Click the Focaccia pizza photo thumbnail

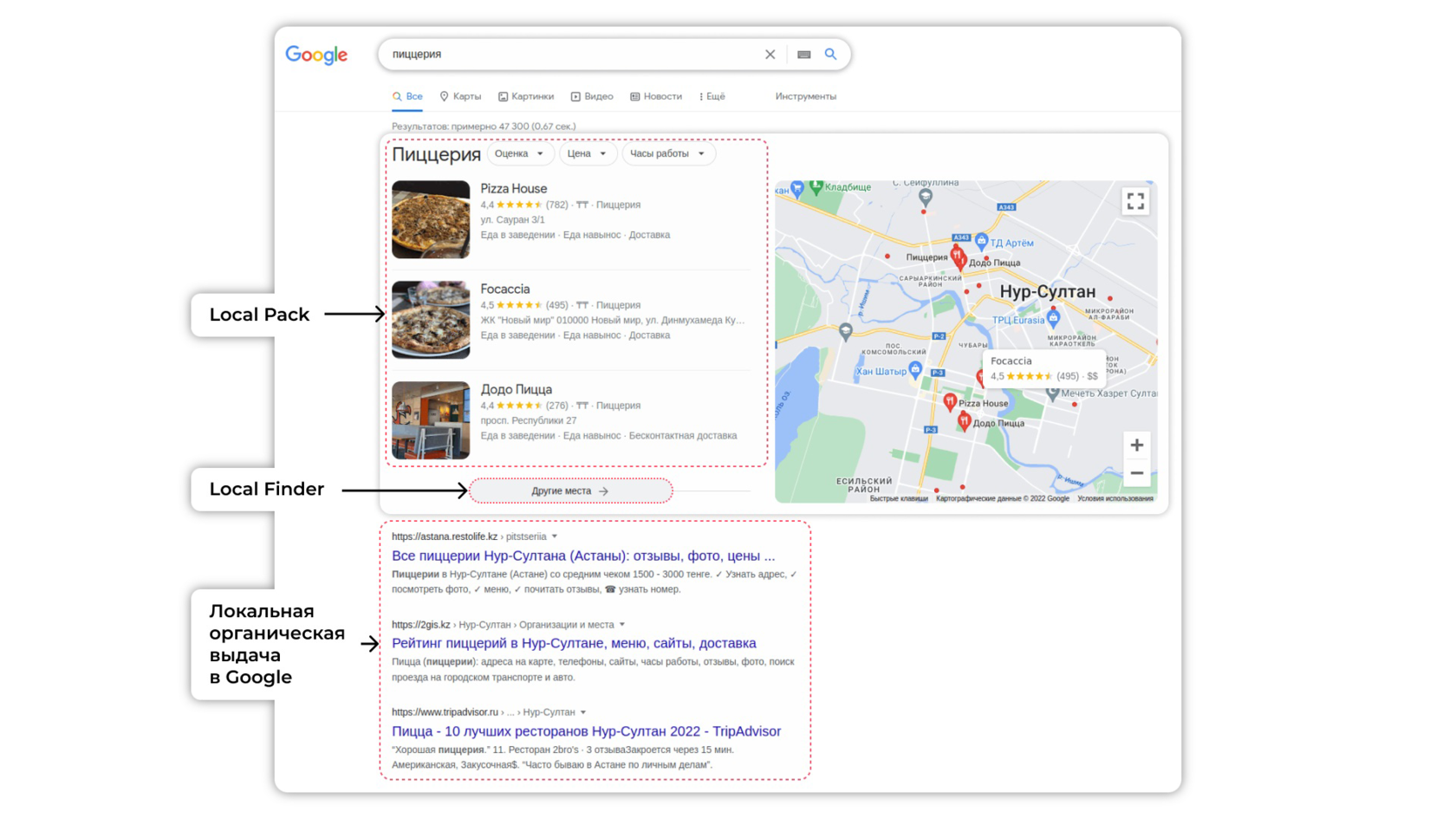click(x=431, y=320)
